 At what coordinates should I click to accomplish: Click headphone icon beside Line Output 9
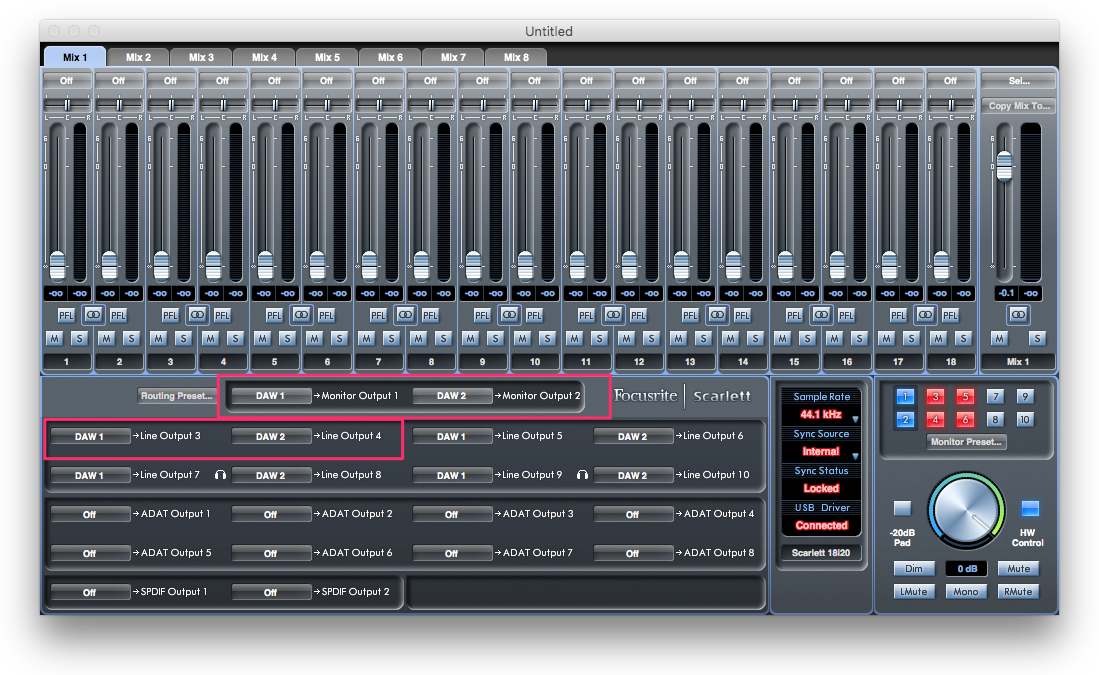[x=582, y=475]
